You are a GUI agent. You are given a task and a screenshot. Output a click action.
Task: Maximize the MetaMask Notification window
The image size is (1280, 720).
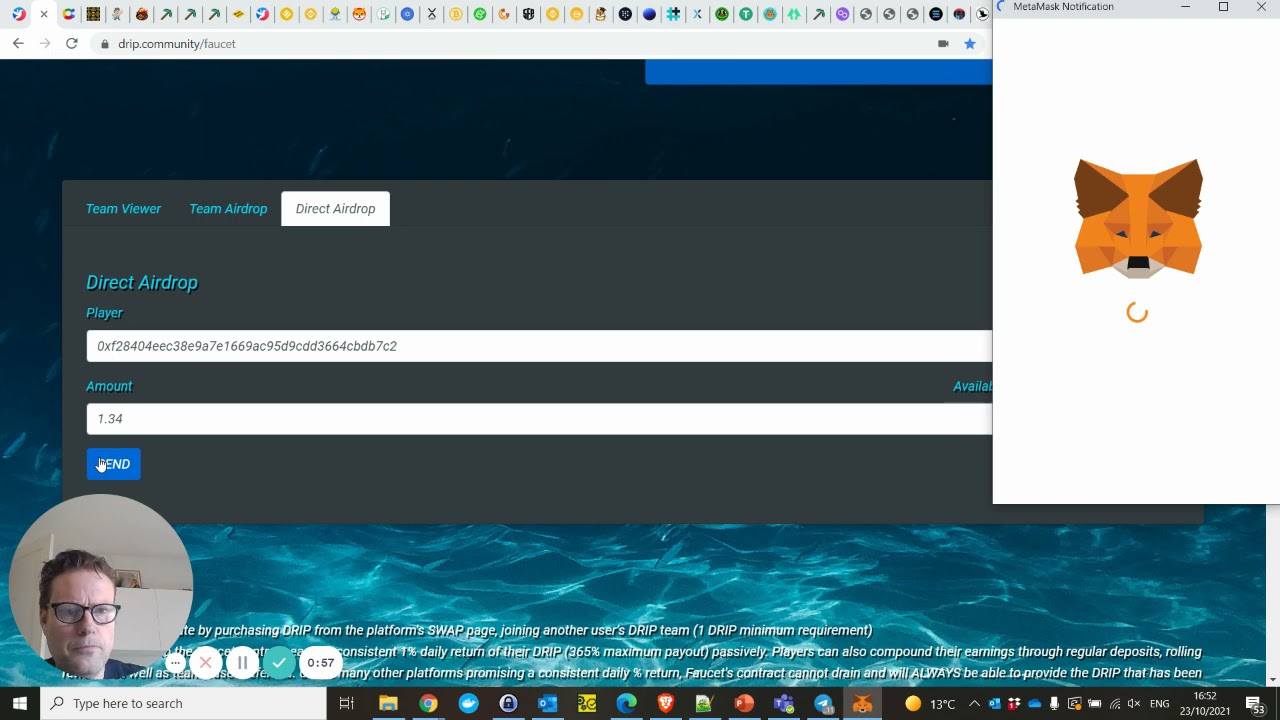[1223, 7]
